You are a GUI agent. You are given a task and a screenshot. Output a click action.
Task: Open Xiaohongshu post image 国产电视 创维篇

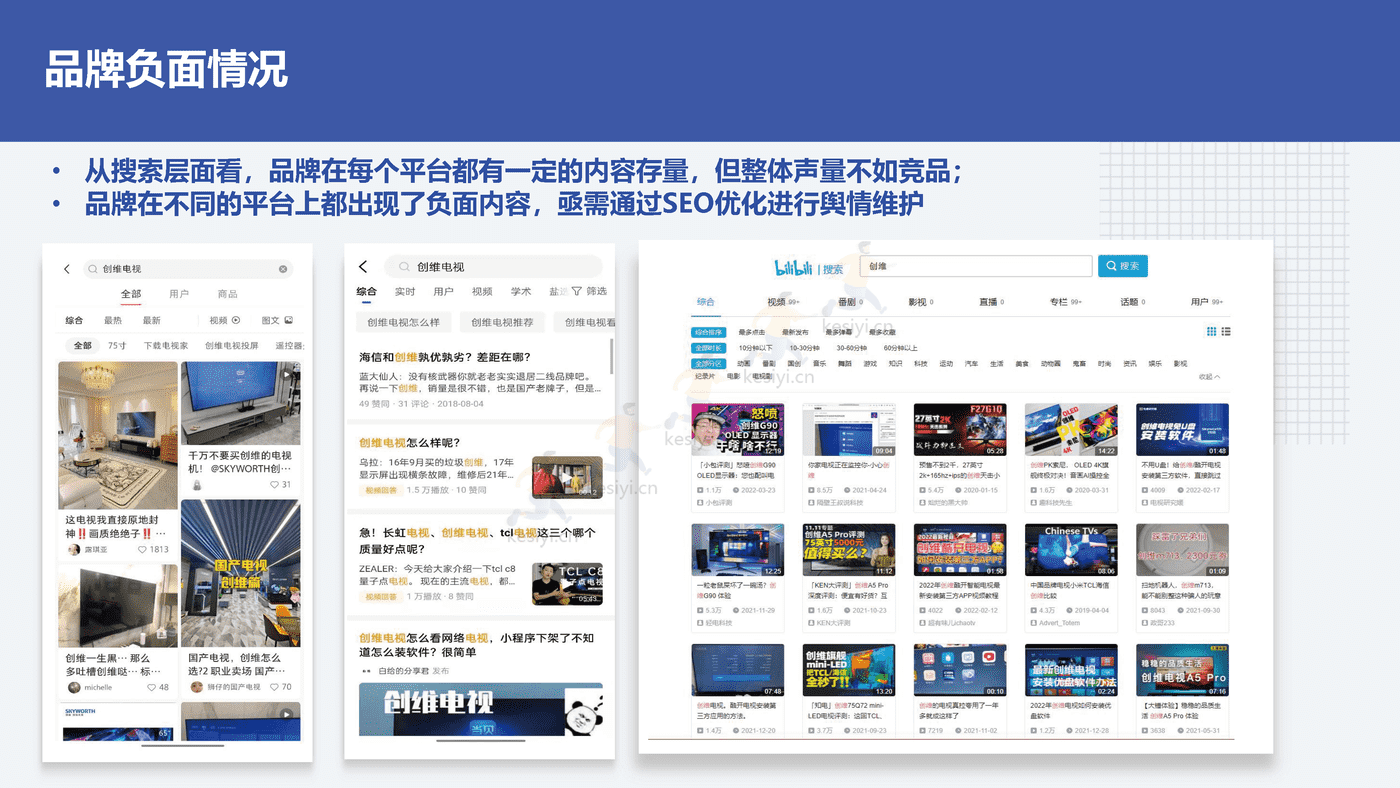(240, 573)
